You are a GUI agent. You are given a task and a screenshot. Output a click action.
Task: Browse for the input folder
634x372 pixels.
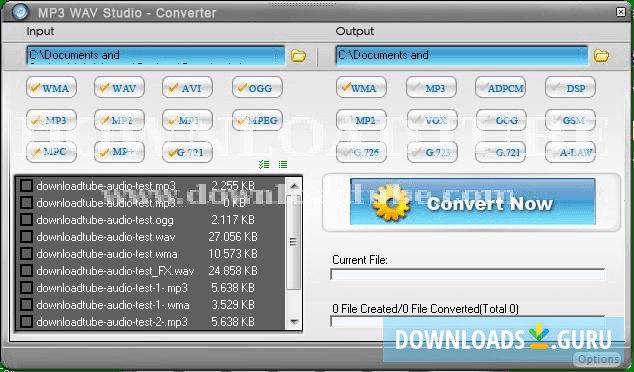click(298, 55)
